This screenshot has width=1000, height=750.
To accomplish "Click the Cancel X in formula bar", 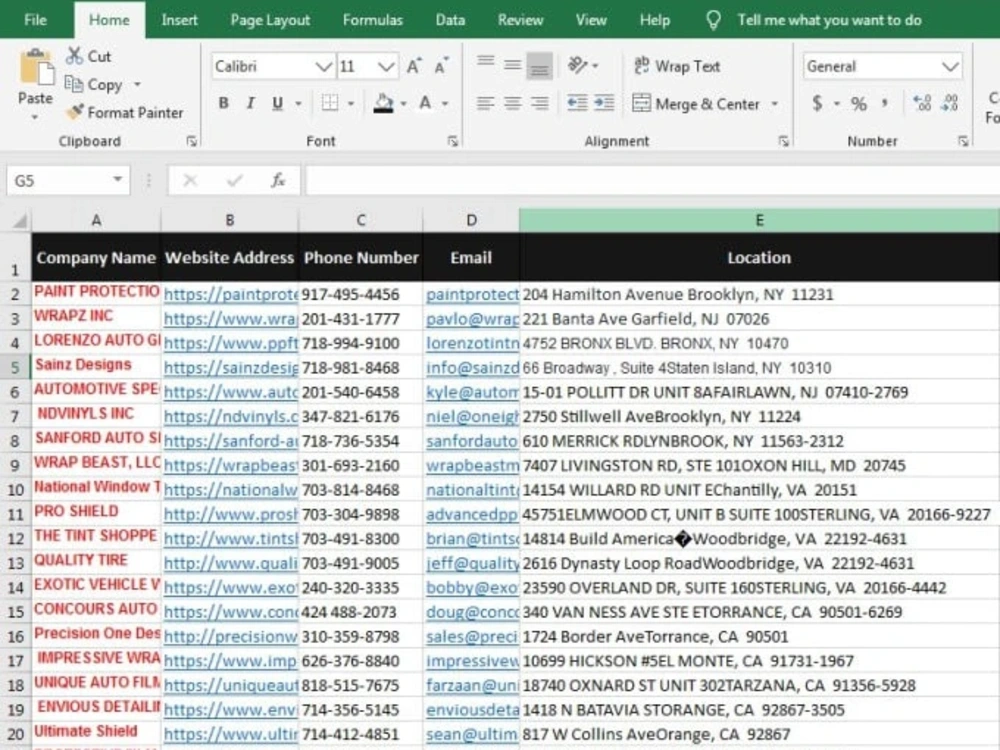I will [190, 180].
